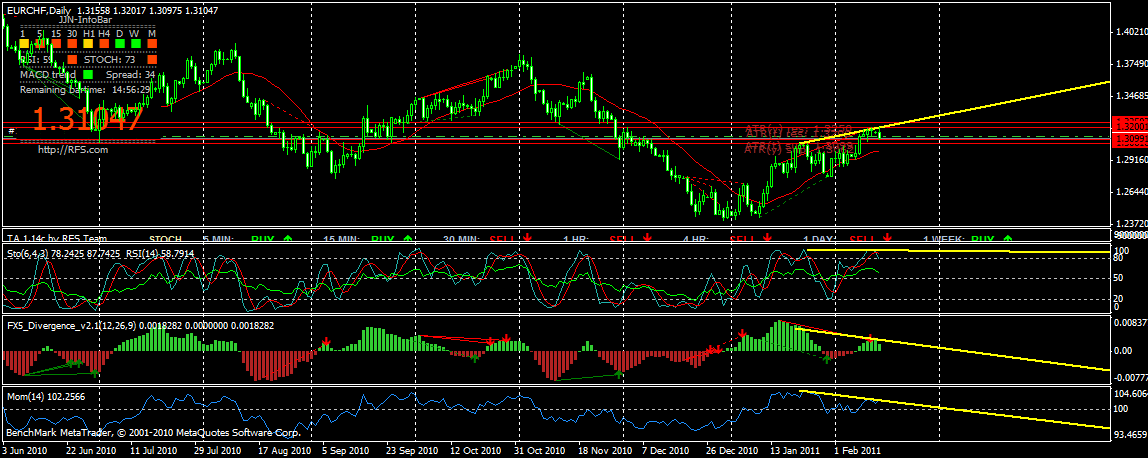Click the JJN-InfoBar title label
Image resolution: width=1148 pixels, height=458 pixels.
[x=85, y=20]
